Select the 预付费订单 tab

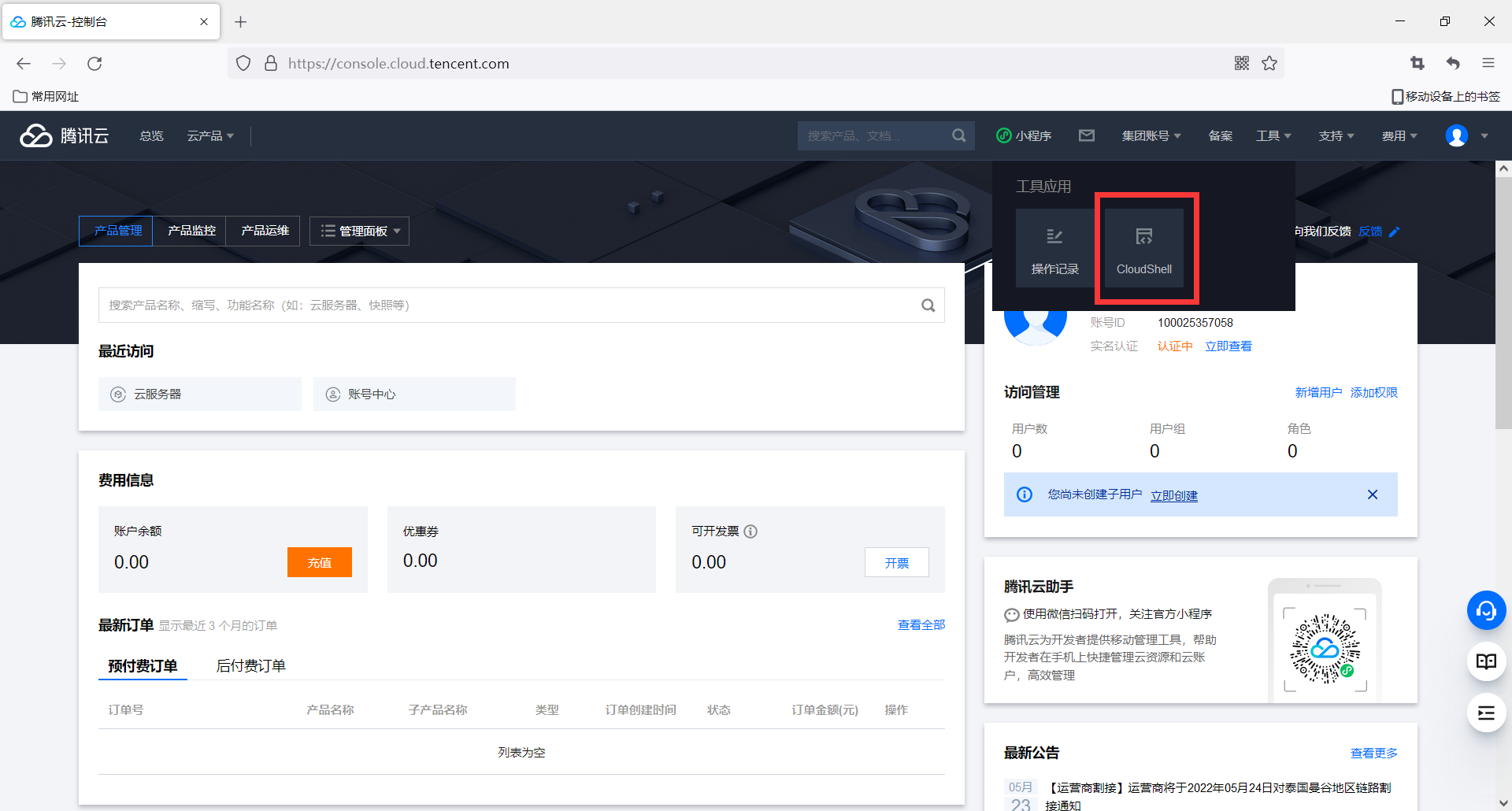(x=143, y=666)
